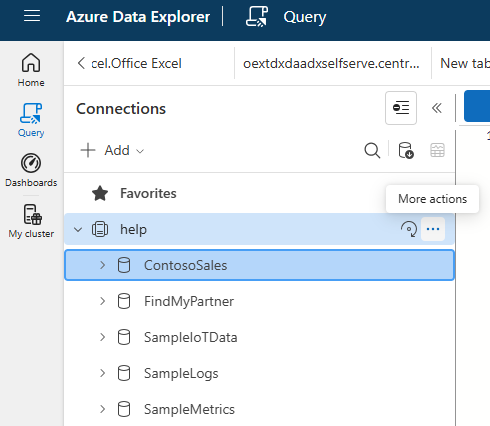Expand the SampleIoTData database

(x=103, y=337)
